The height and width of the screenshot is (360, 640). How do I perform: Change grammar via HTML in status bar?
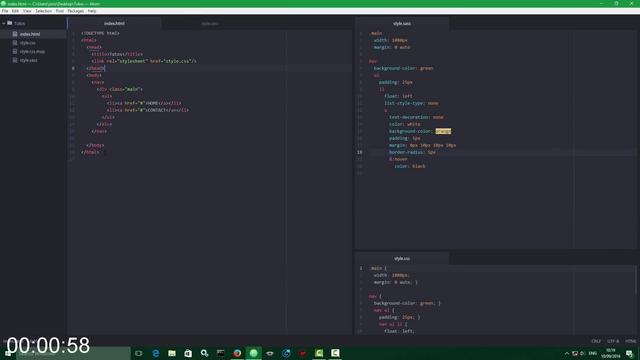(631, 341)
